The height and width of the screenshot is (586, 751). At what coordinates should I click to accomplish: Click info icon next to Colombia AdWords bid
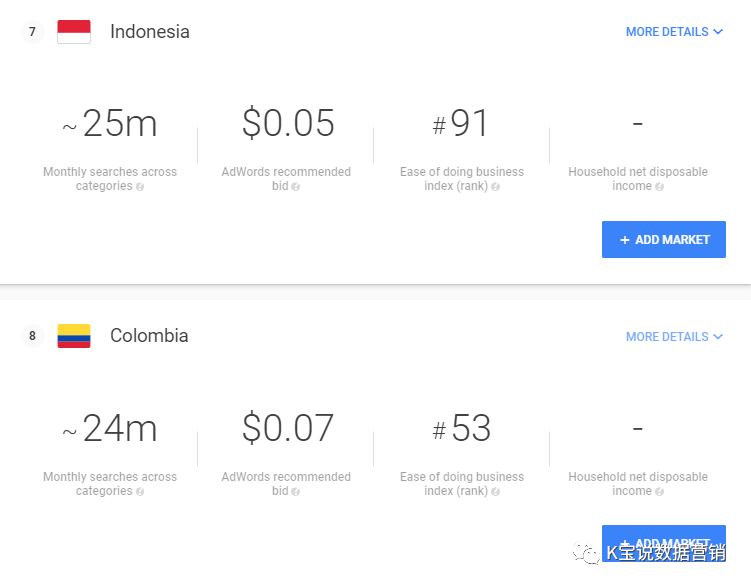pos(295,492)
